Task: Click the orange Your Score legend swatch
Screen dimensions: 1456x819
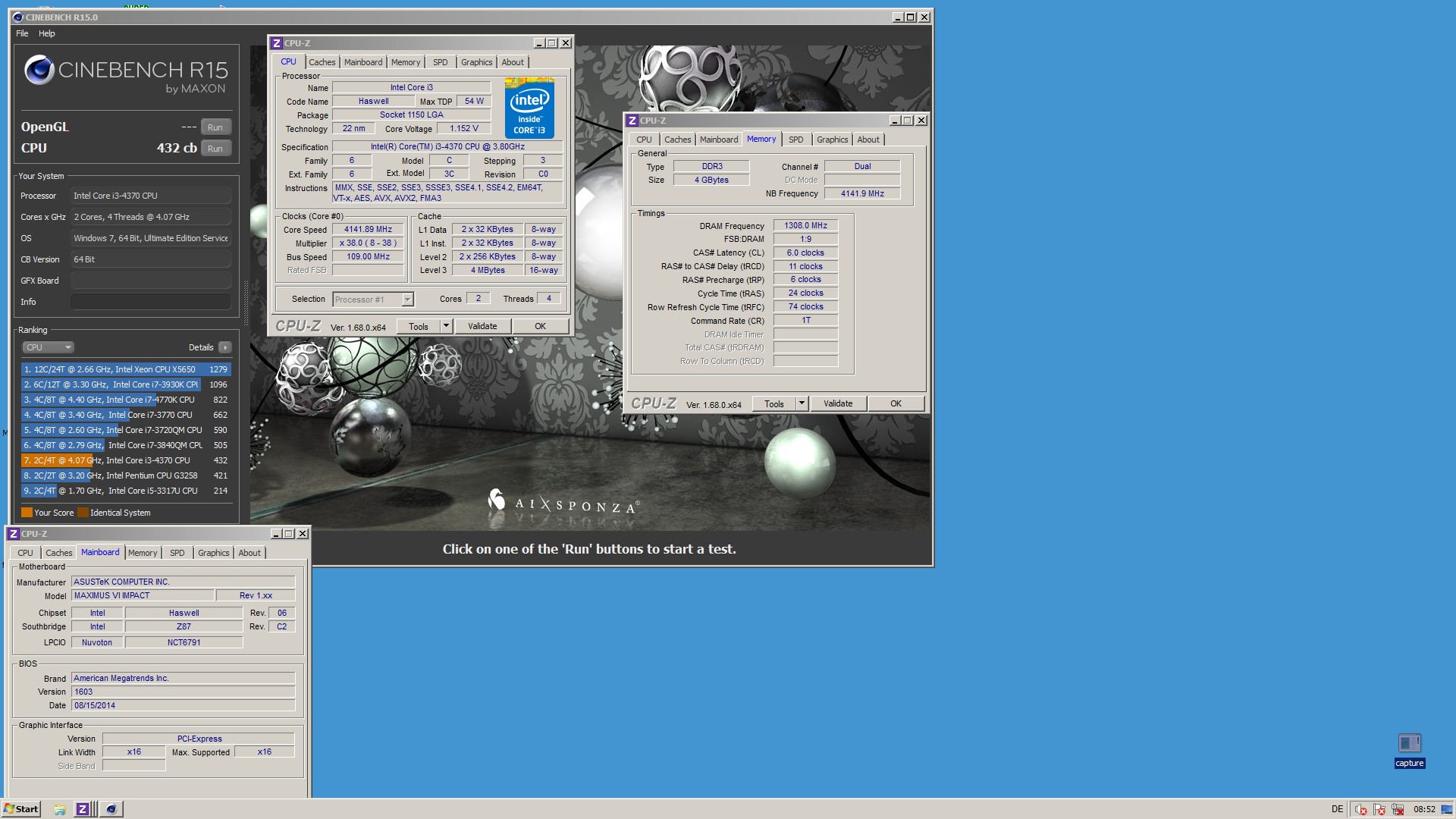Action: pyautogui.click(x=27, y=513)
